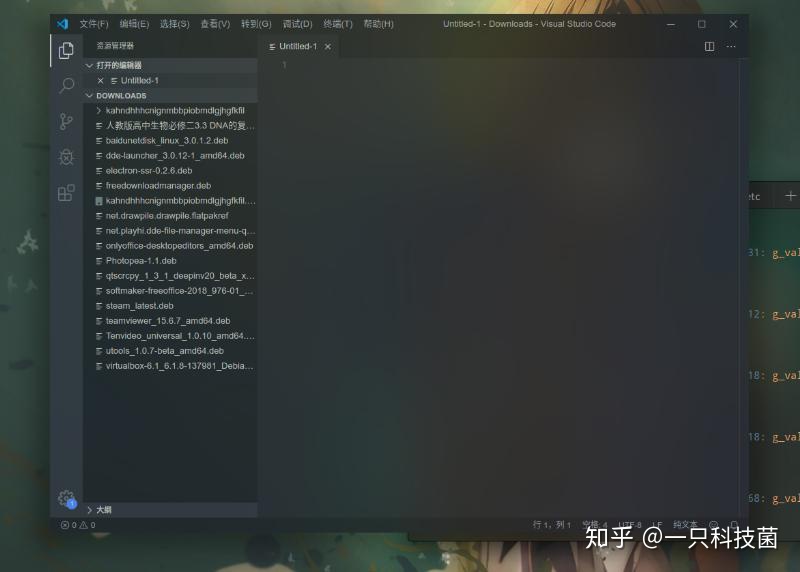Open the Source Control view icon

[x=66, y=121]
